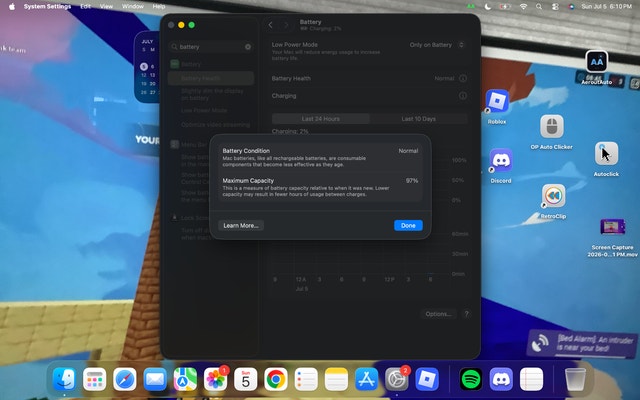This screenshot has width=640, height=400.
Task: Open the help question mark in Battery settings
Action: [x=467, y=314]
